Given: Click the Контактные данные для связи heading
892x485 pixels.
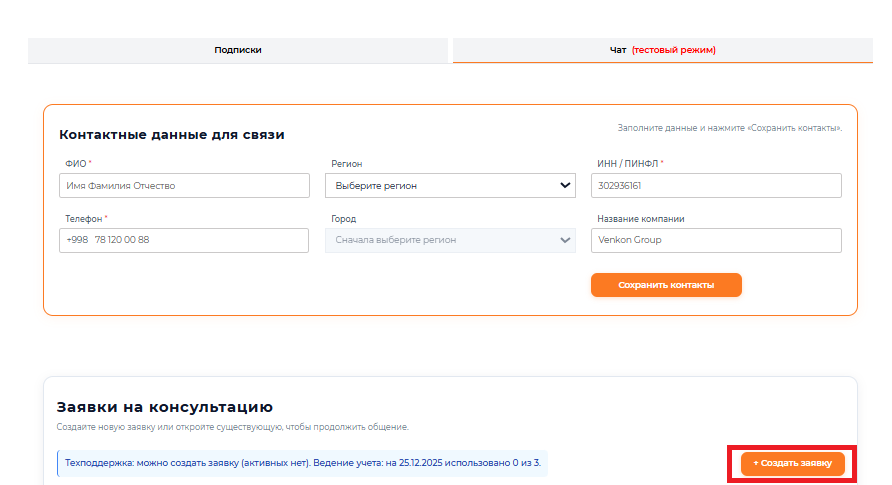Looking at the screenshot, I should [172, 135].
